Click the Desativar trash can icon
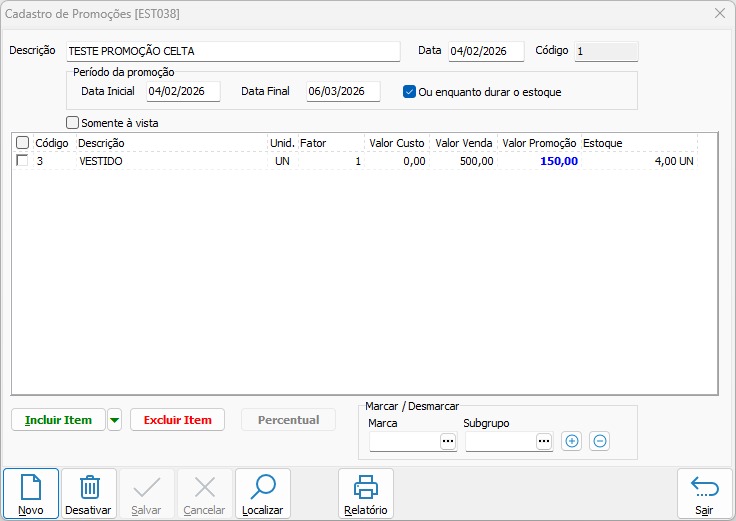This screenshot has height=521, width=736. [89, 488]
